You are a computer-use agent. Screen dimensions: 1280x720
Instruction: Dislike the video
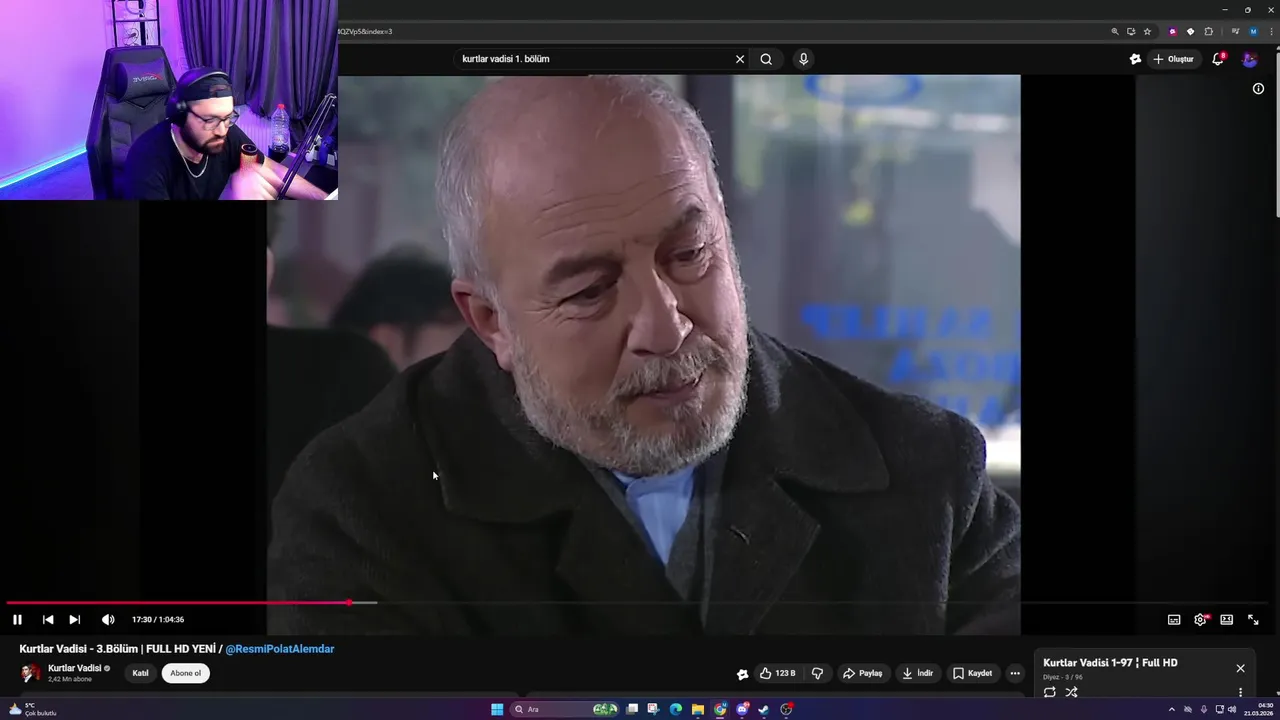coord(817,673)
